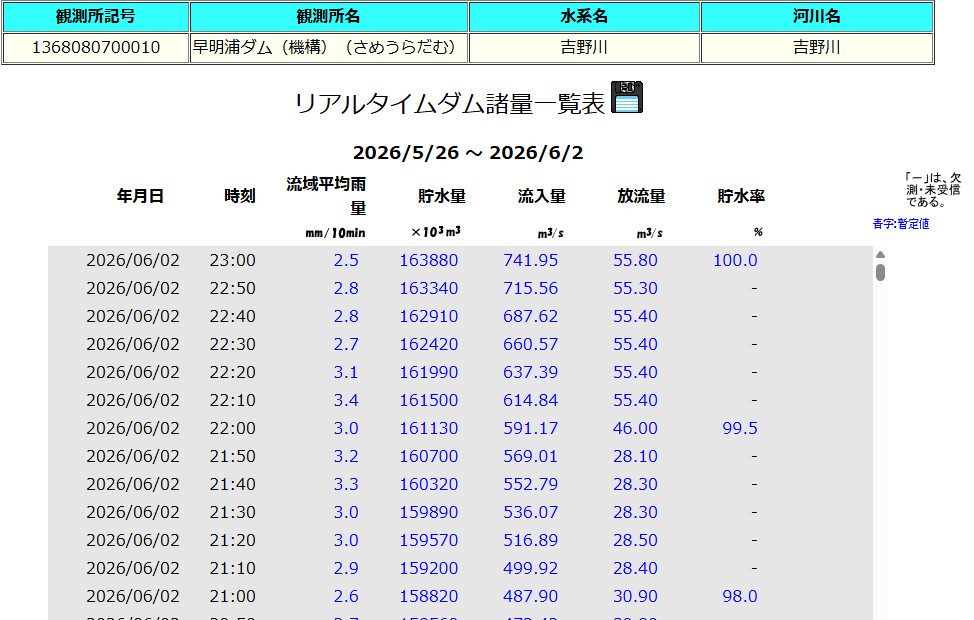Click discharge value 28.50
Screen dimensions: 974x620
[635, 540]
